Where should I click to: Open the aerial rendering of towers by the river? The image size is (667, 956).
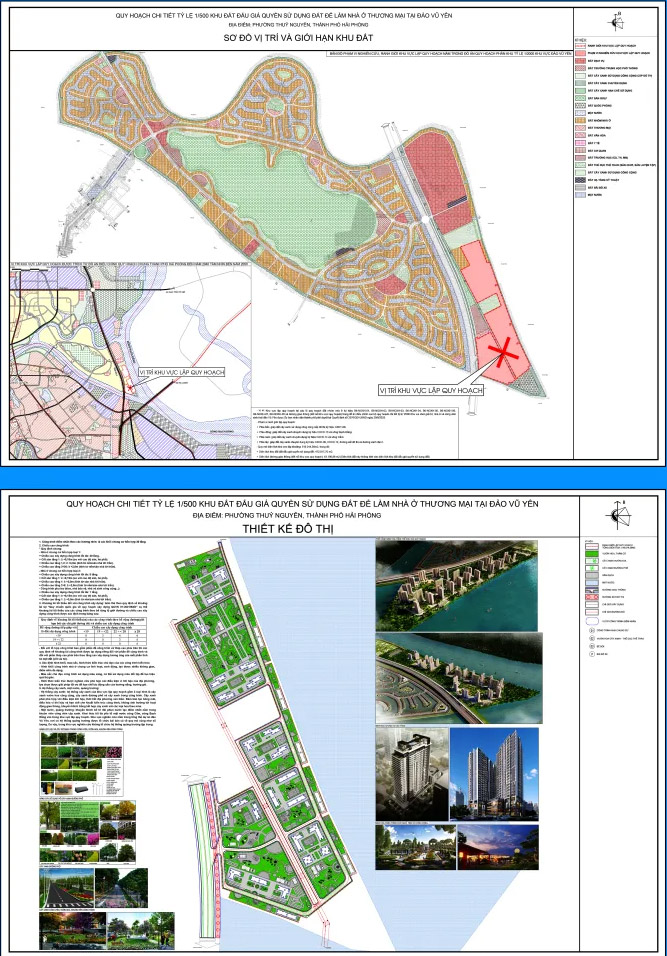click(457, 585)
